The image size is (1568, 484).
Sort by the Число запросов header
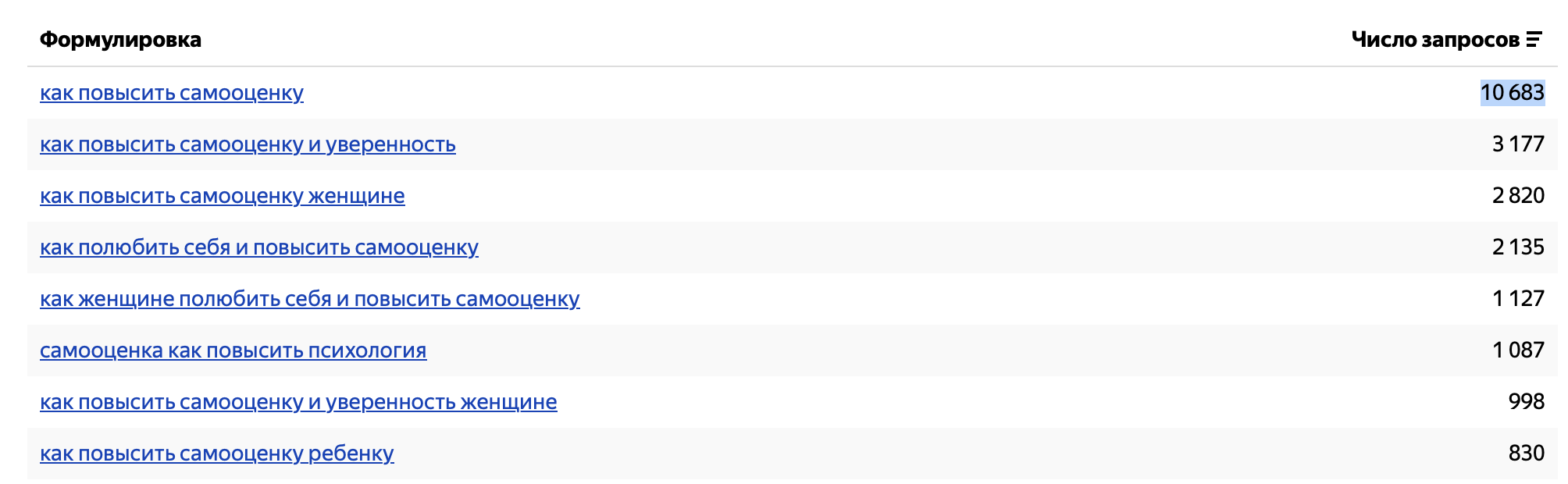click(1447, 40)
